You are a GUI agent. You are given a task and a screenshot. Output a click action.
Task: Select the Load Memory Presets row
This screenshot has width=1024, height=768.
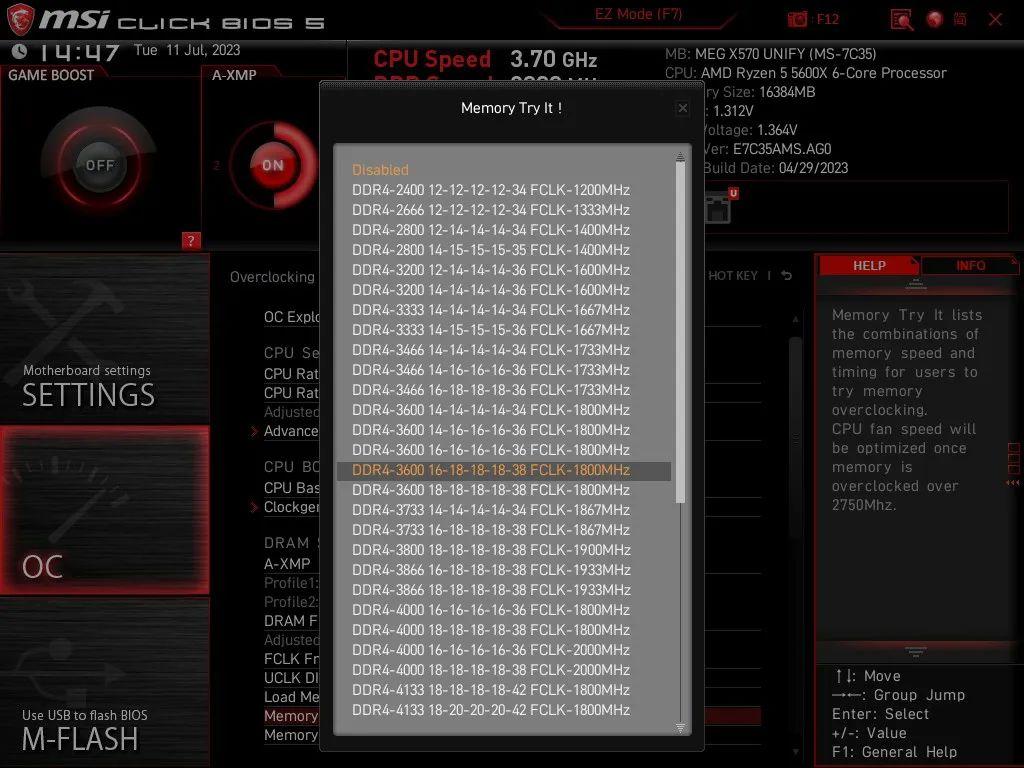[x=291, y=697]
